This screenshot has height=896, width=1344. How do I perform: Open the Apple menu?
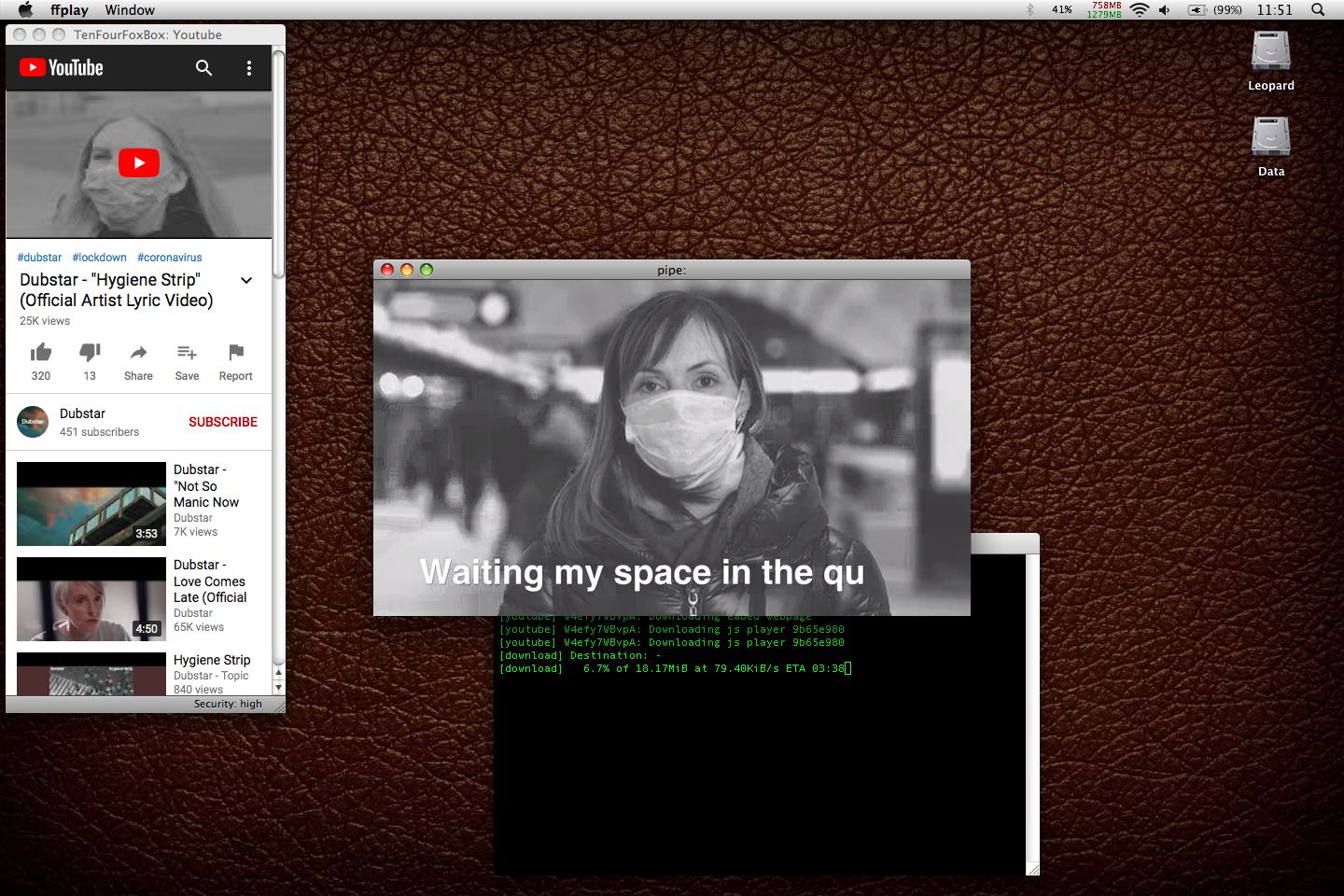pos(26,9)
